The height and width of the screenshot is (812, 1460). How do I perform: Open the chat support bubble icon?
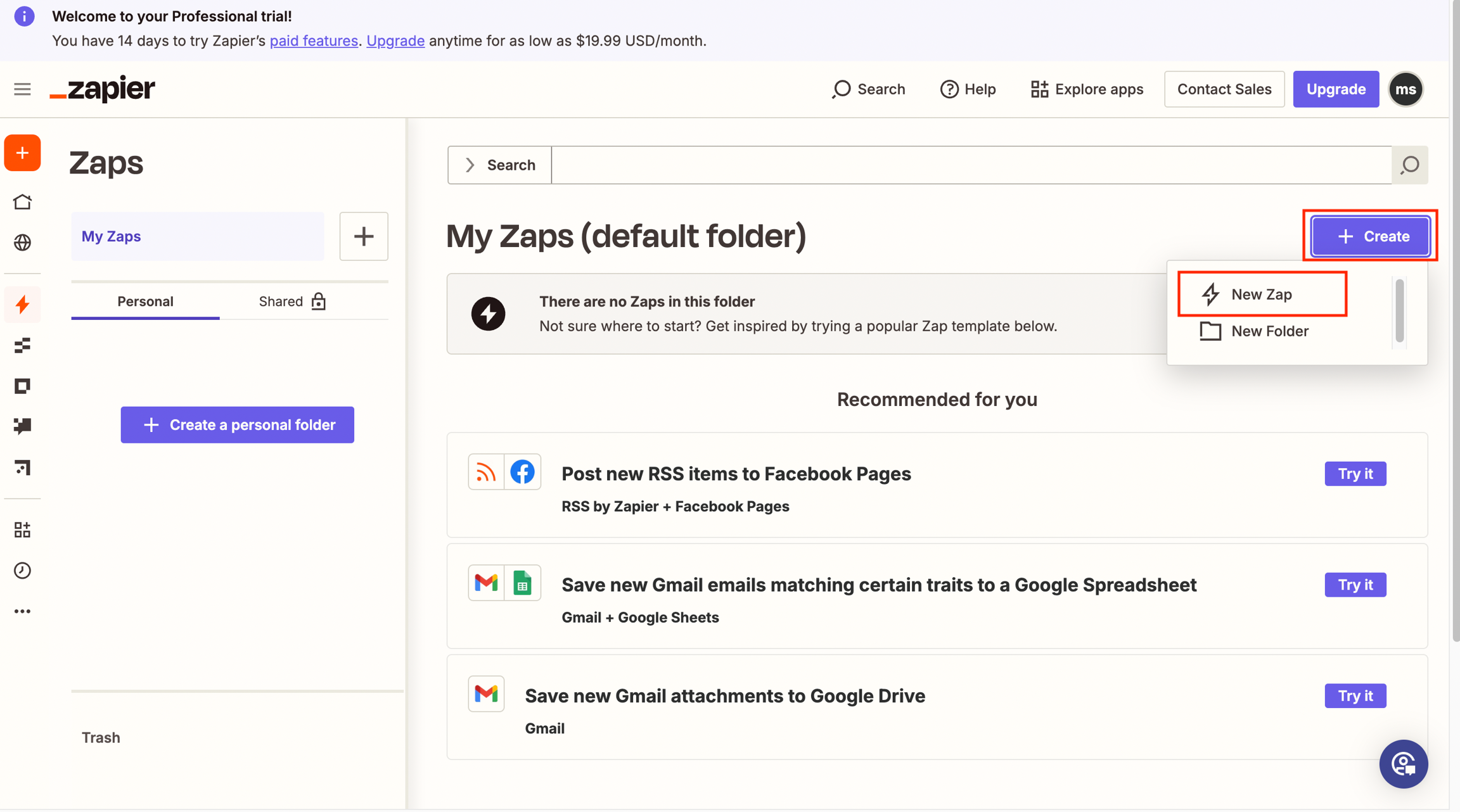(1403, 764)
